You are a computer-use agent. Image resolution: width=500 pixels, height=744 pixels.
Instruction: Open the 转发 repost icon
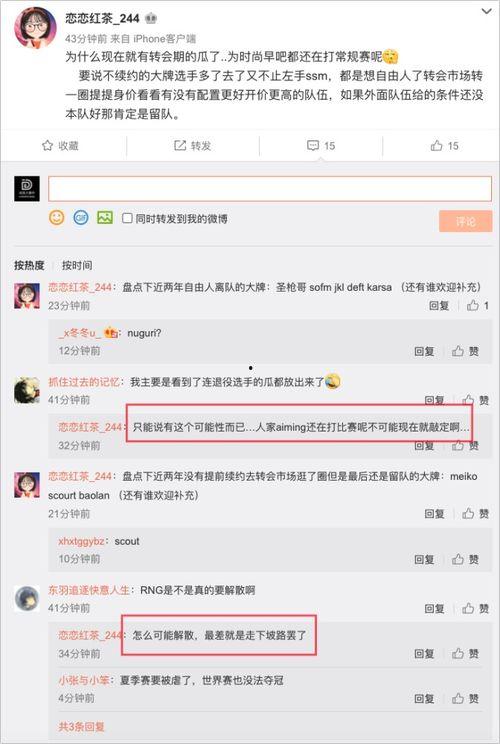pos(180,145)
